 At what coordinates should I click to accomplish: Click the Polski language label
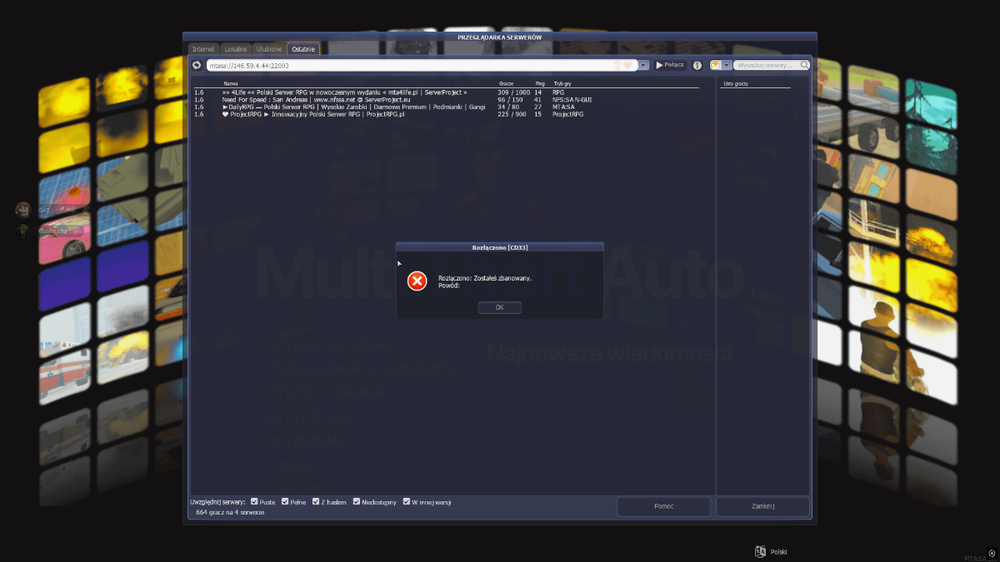pyautogui.click(x=779, y=552)
